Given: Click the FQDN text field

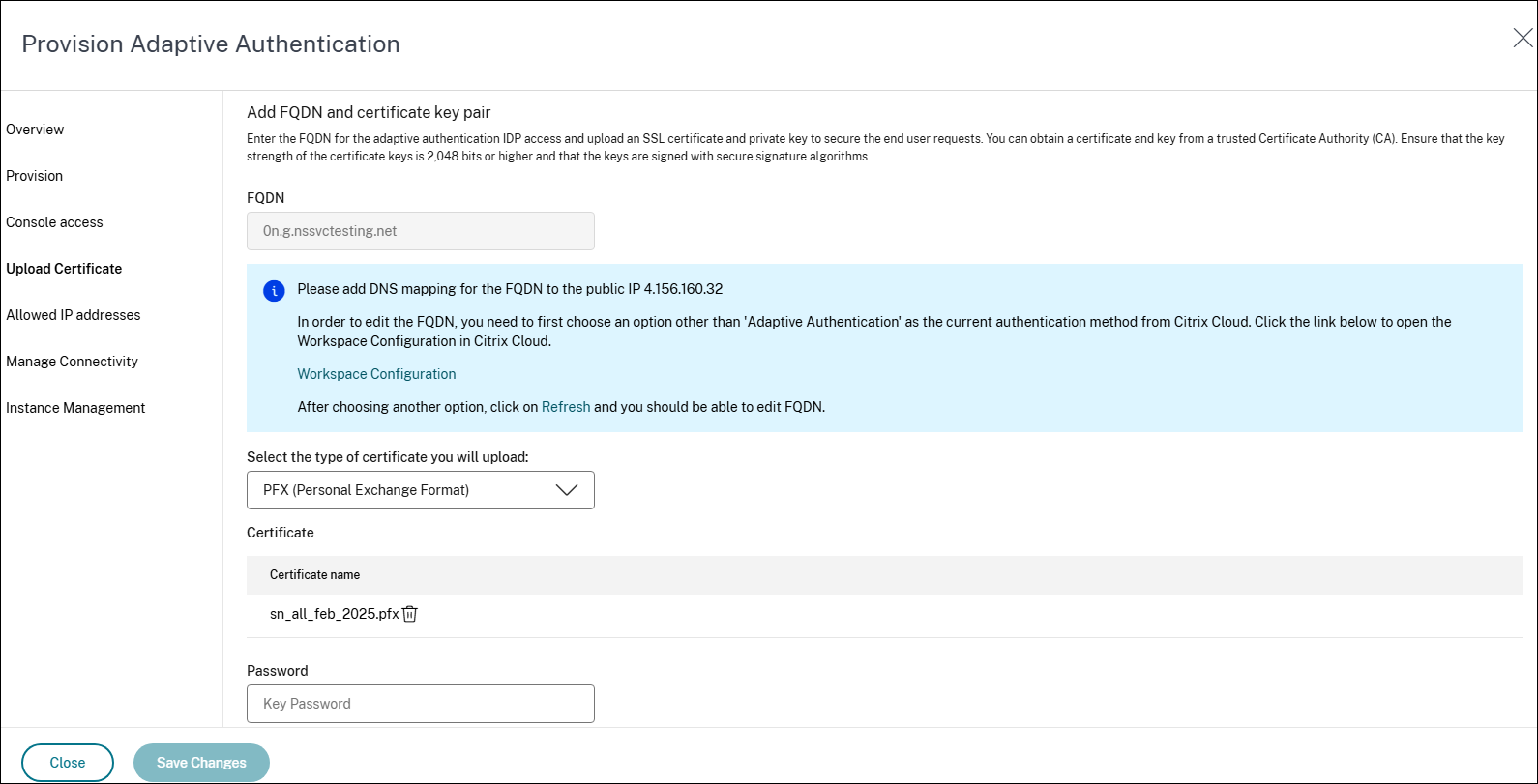Looking at the screenshot, I should pos(420,231).
